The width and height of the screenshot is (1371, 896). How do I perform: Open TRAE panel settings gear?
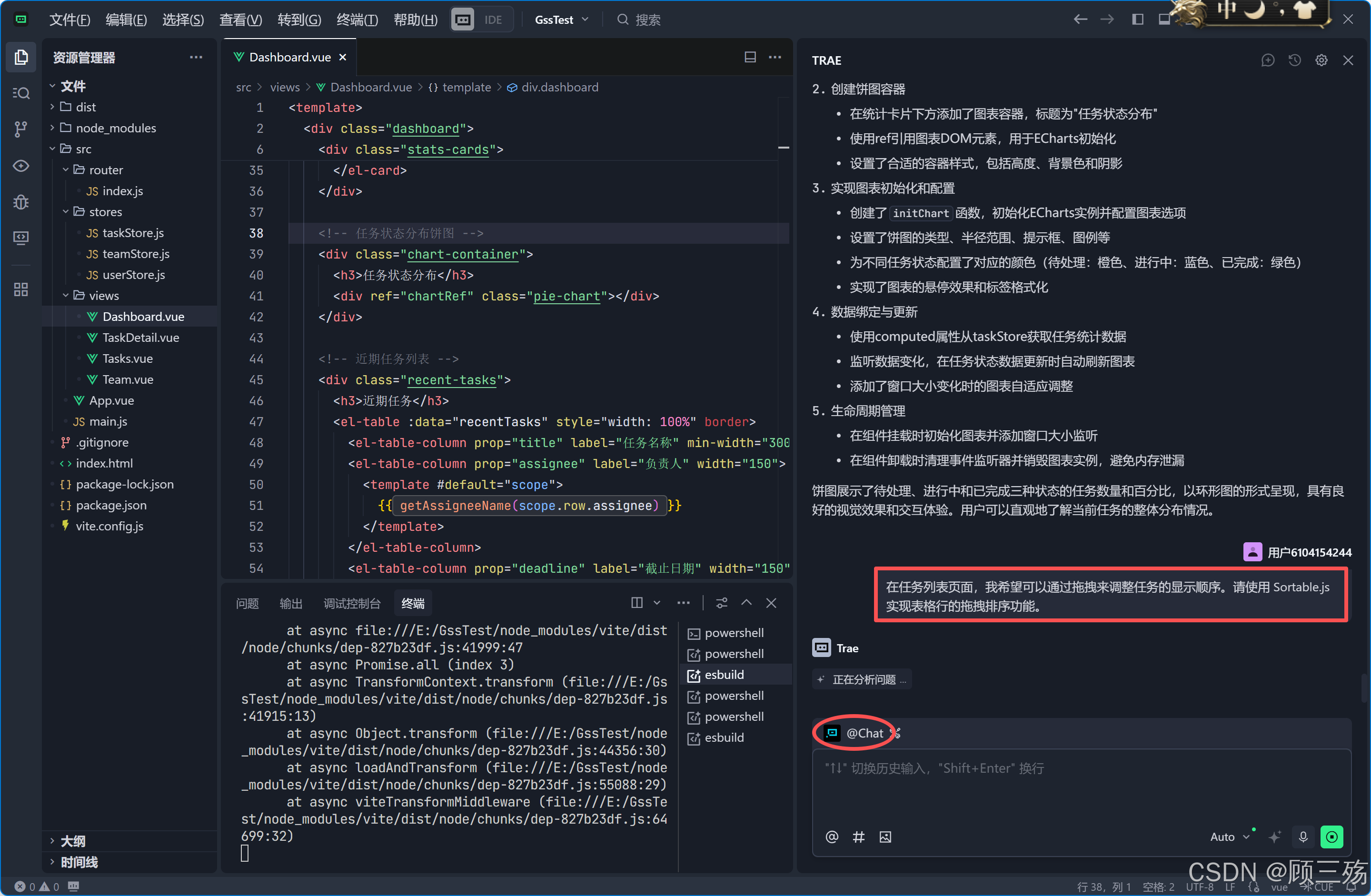click(x=1321, y=60)
